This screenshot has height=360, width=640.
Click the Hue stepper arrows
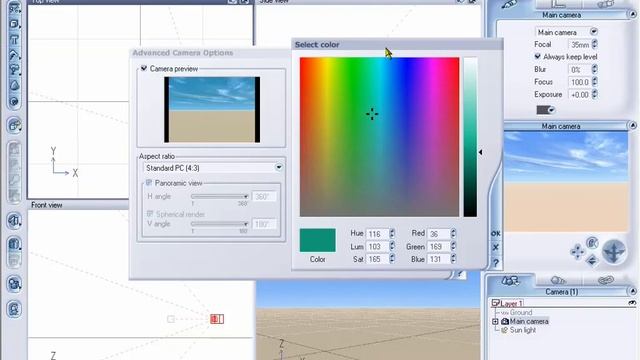point(392,233)
